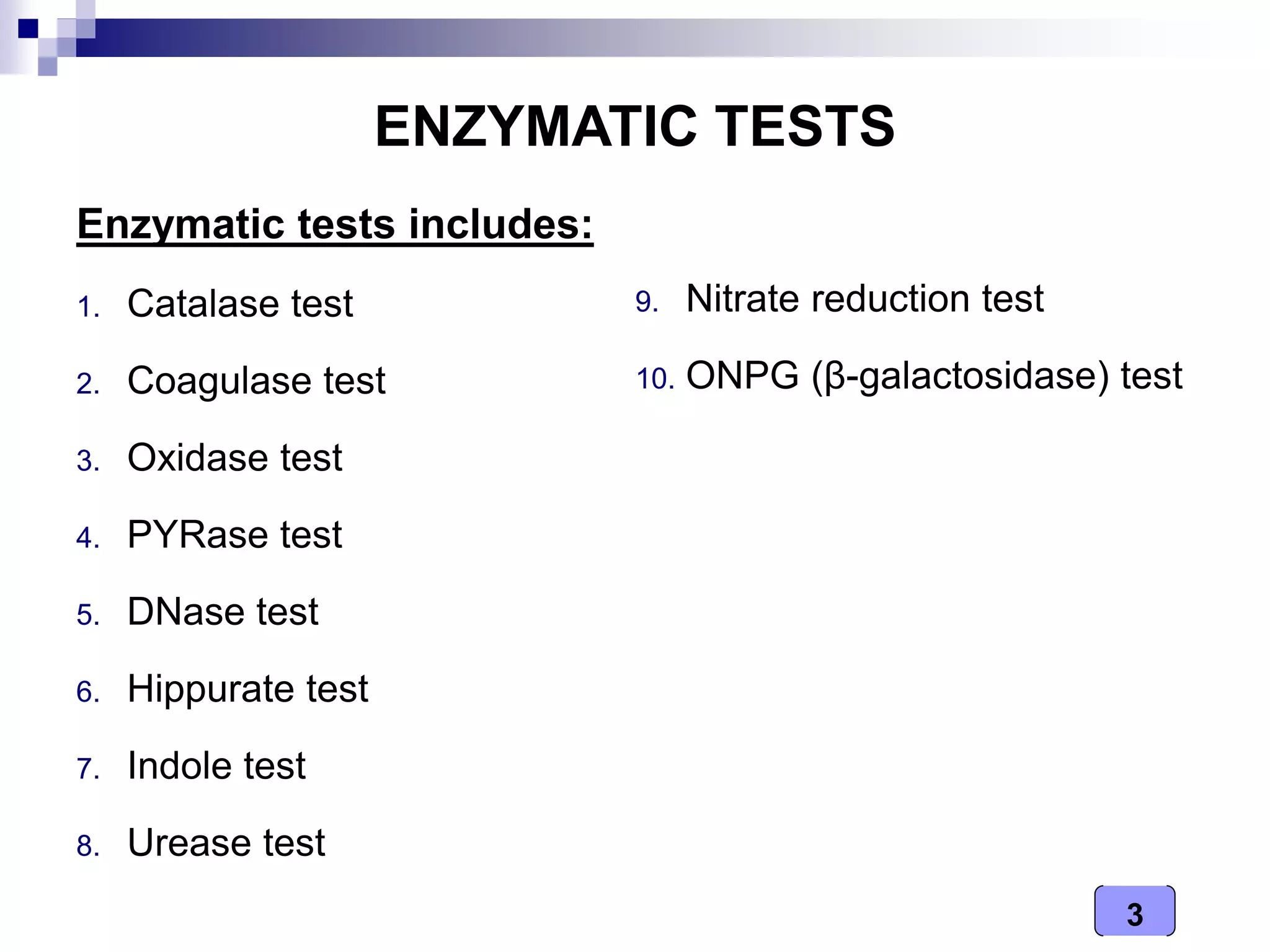Click the underlined Enzymatic tests includes heading
This screenshot has height=952, width=1270.
(x=335, y=224)
